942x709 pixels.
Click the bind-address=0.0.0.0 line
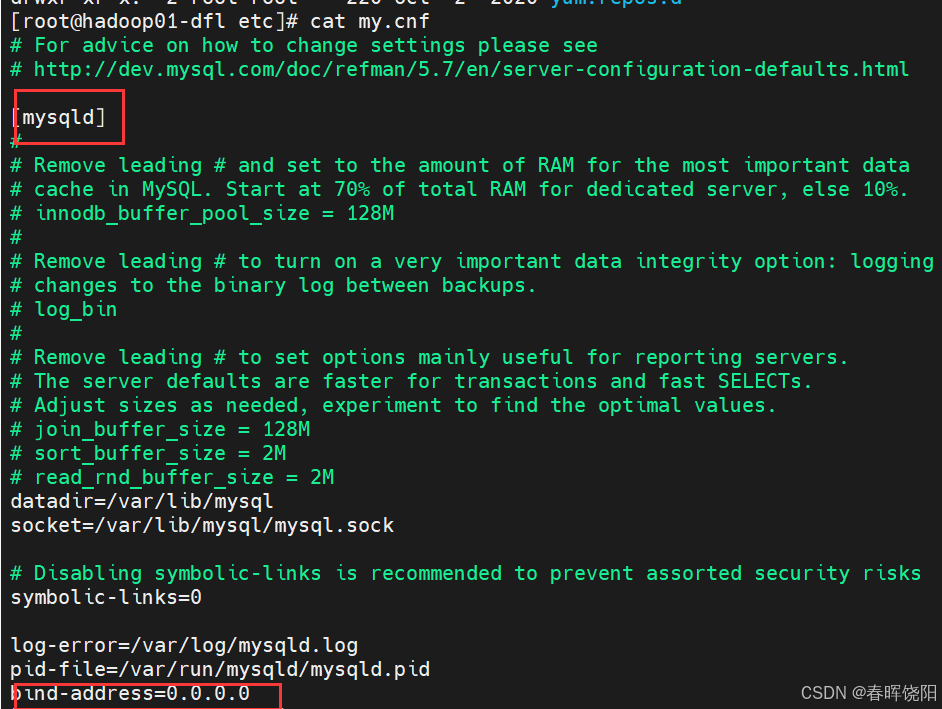(130, 693)
